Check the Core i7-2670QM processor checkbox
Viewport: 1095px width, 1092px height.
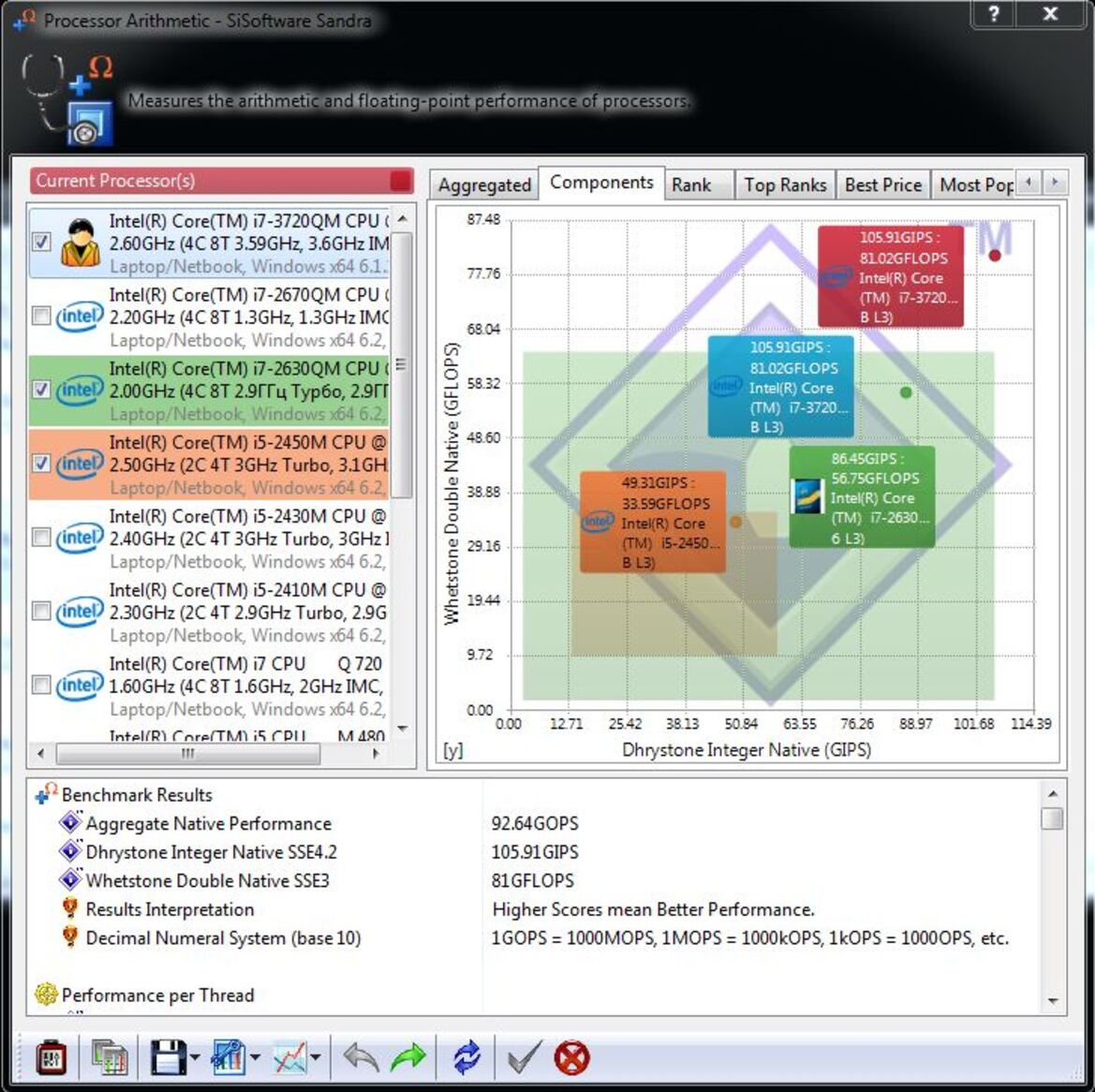pyautogui.click(x=41, y=317)
